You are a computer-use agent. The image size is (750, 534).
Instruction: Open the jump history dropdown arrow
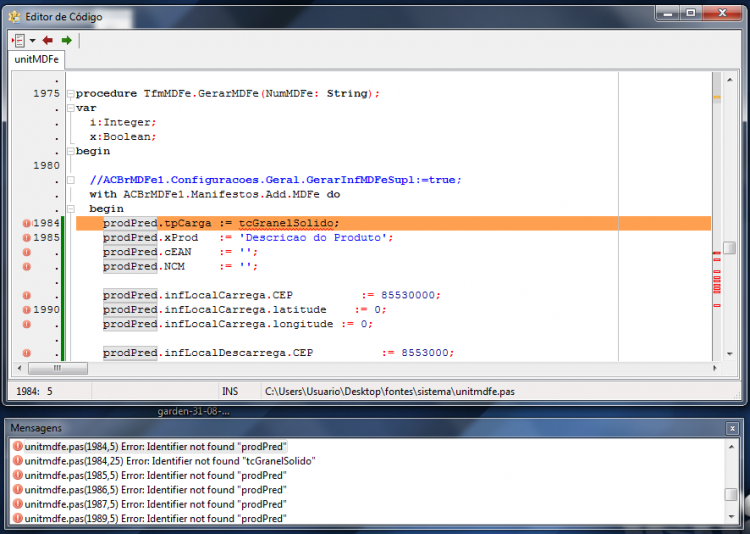point(33,41)
